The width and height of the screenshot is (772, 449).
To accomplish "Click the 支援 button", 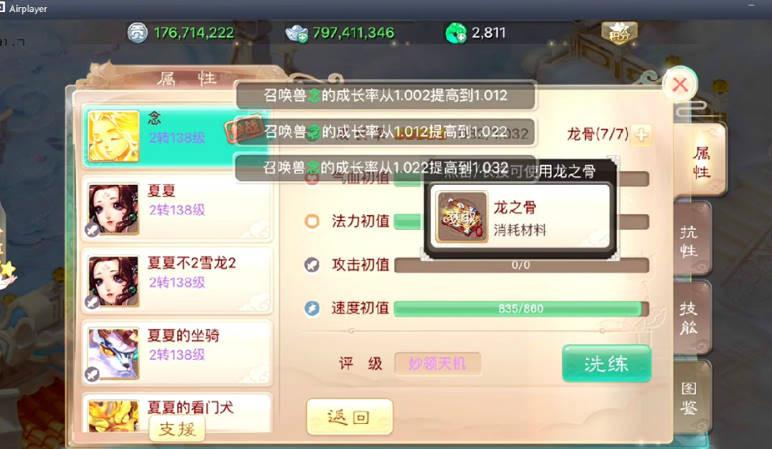I will click(177, 429).
